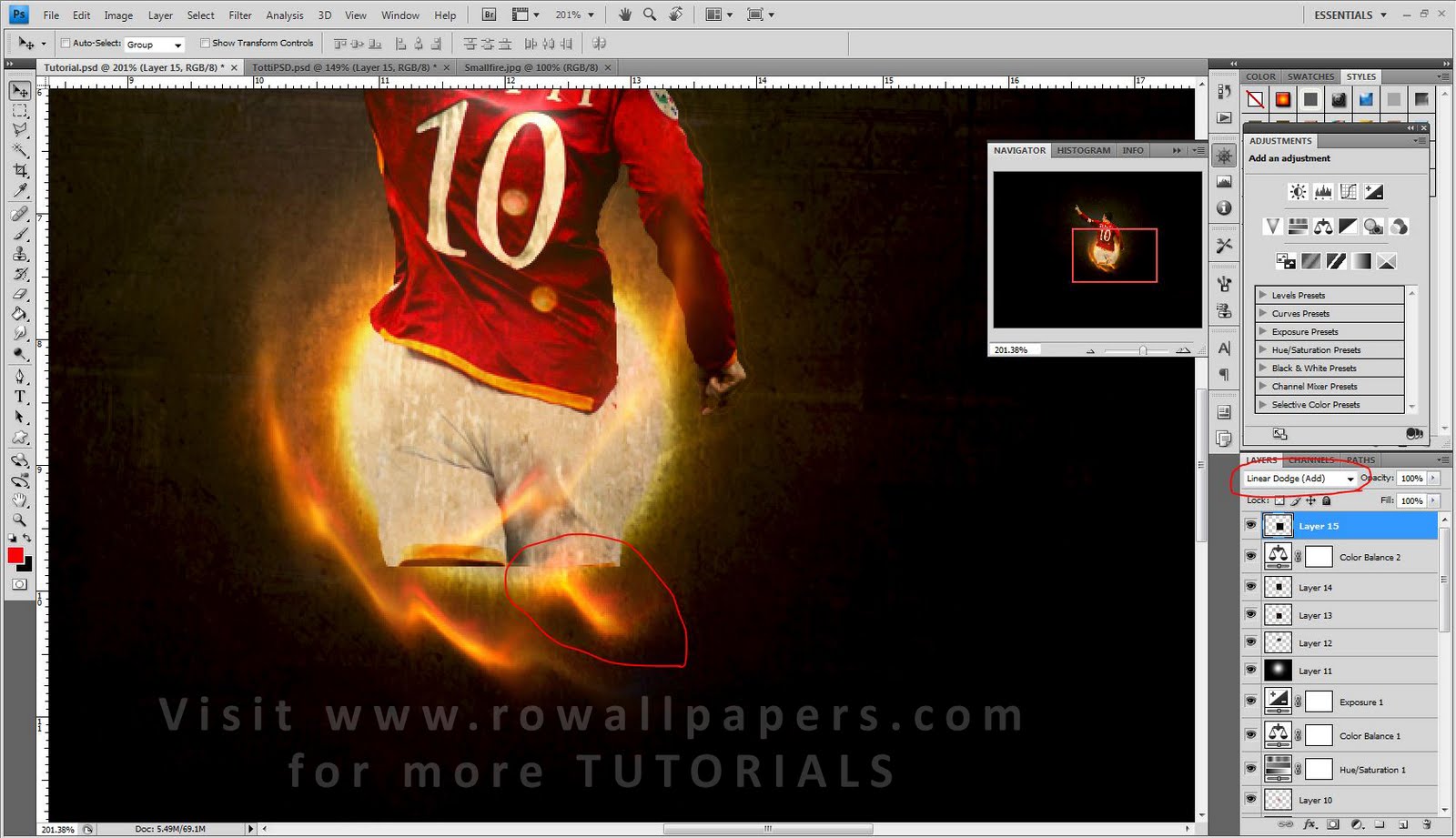
Task: Open the Linear Dodge blend mode dropdown
Action: tap(1299, 478)
